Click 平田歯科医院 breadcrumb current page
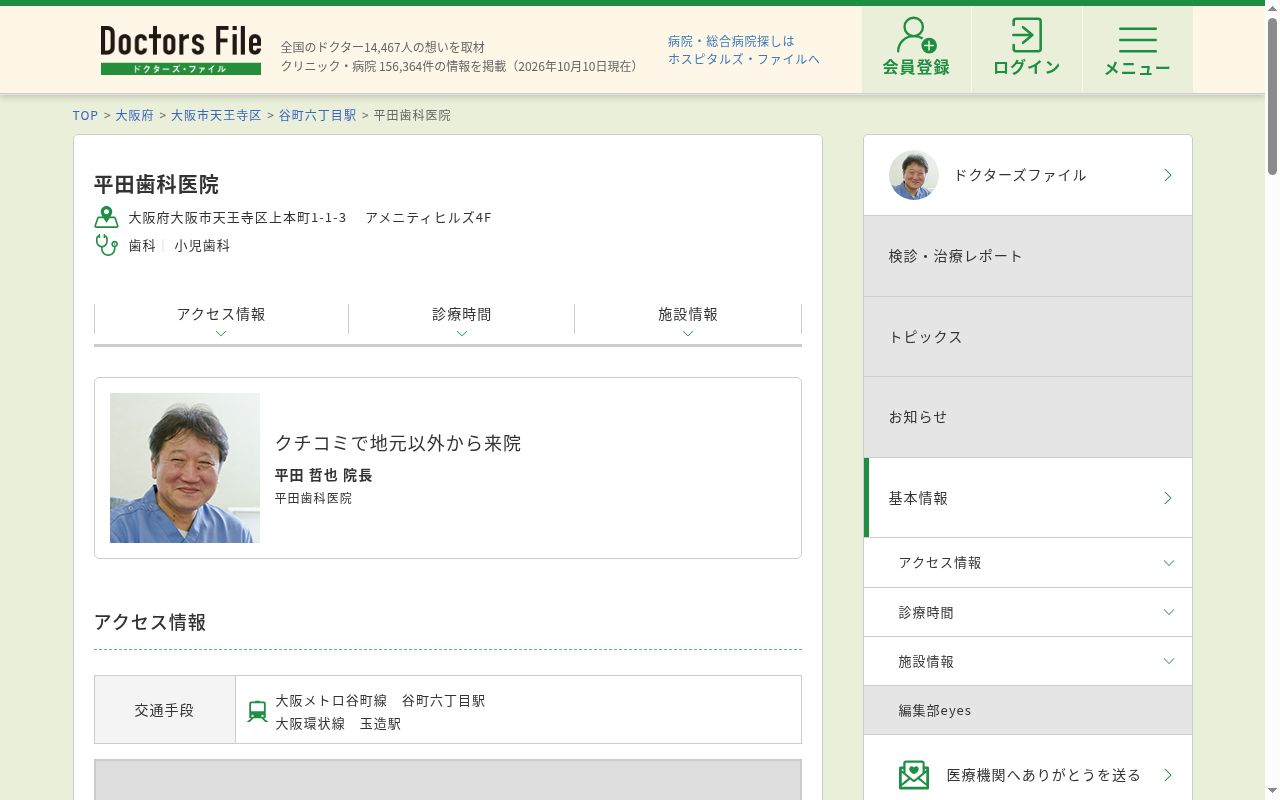 point(412,115)
